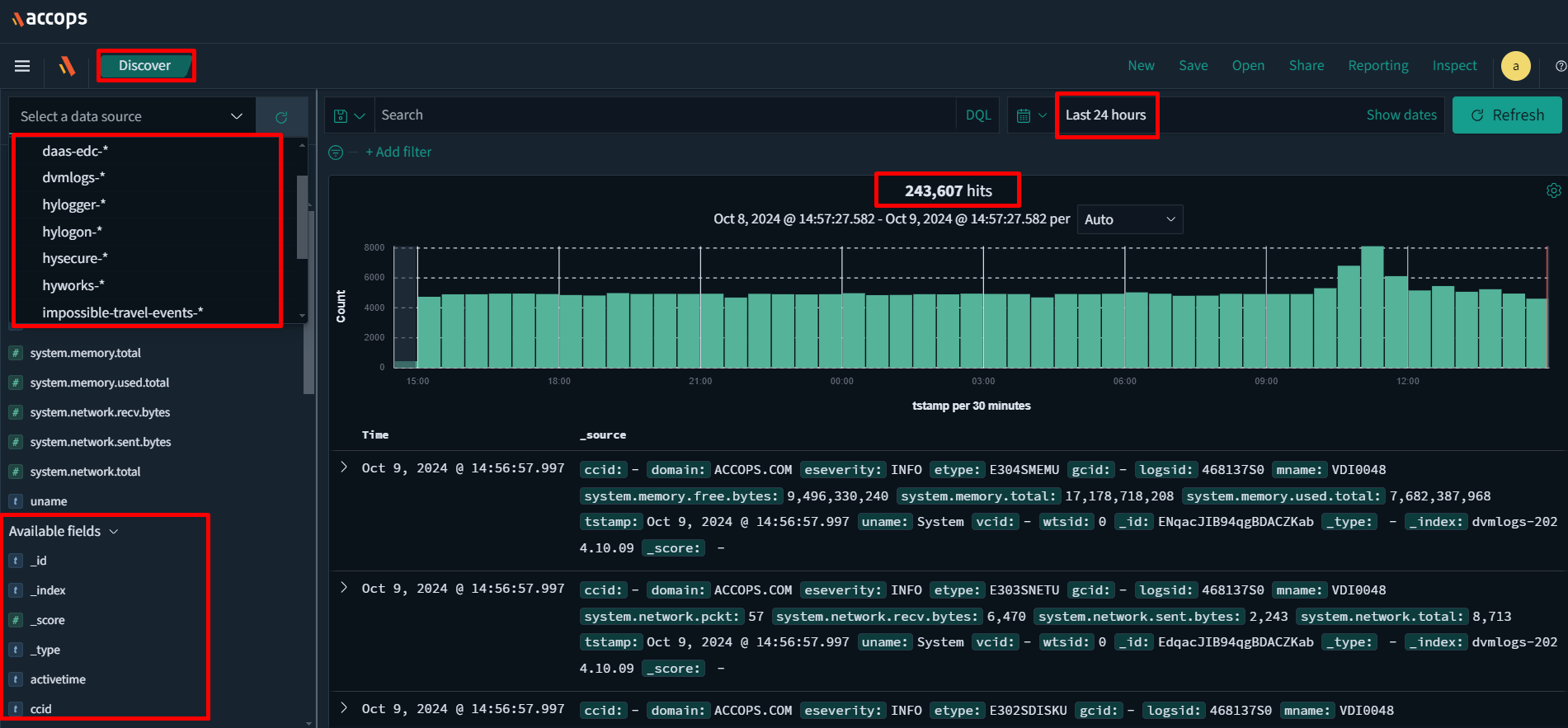
Task: Open the calendar quick date picker
Action: click(x=1031, y=116)
